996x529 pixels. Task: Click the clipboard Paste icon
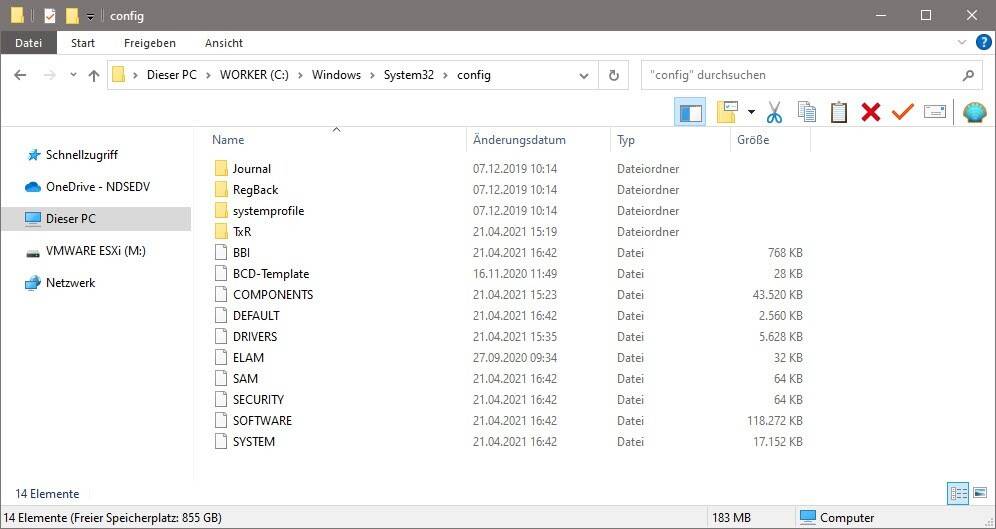pyautogui.click(x=838, y=112)
